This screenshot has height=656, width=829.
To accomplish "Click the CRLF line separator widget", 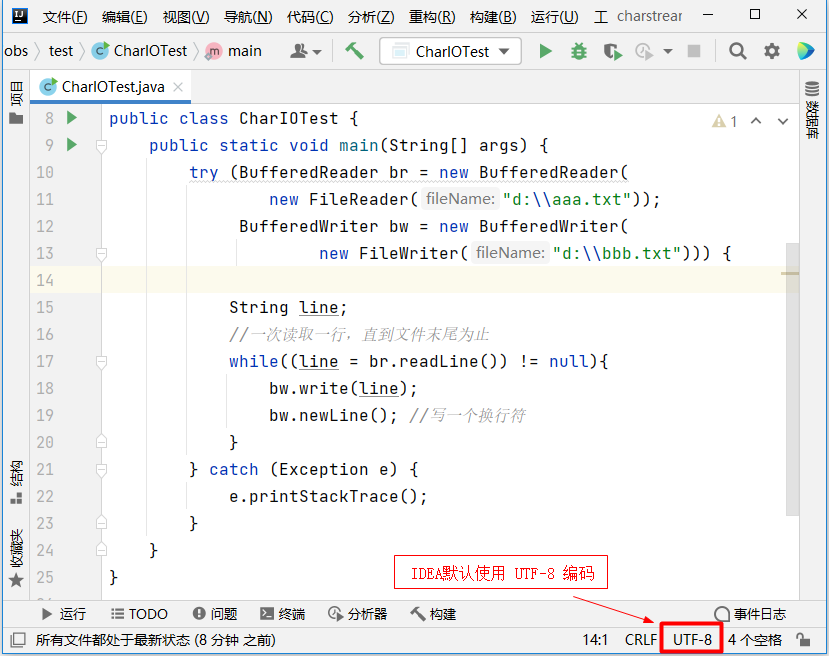I will pyautogui.click(x=641, y=640).
